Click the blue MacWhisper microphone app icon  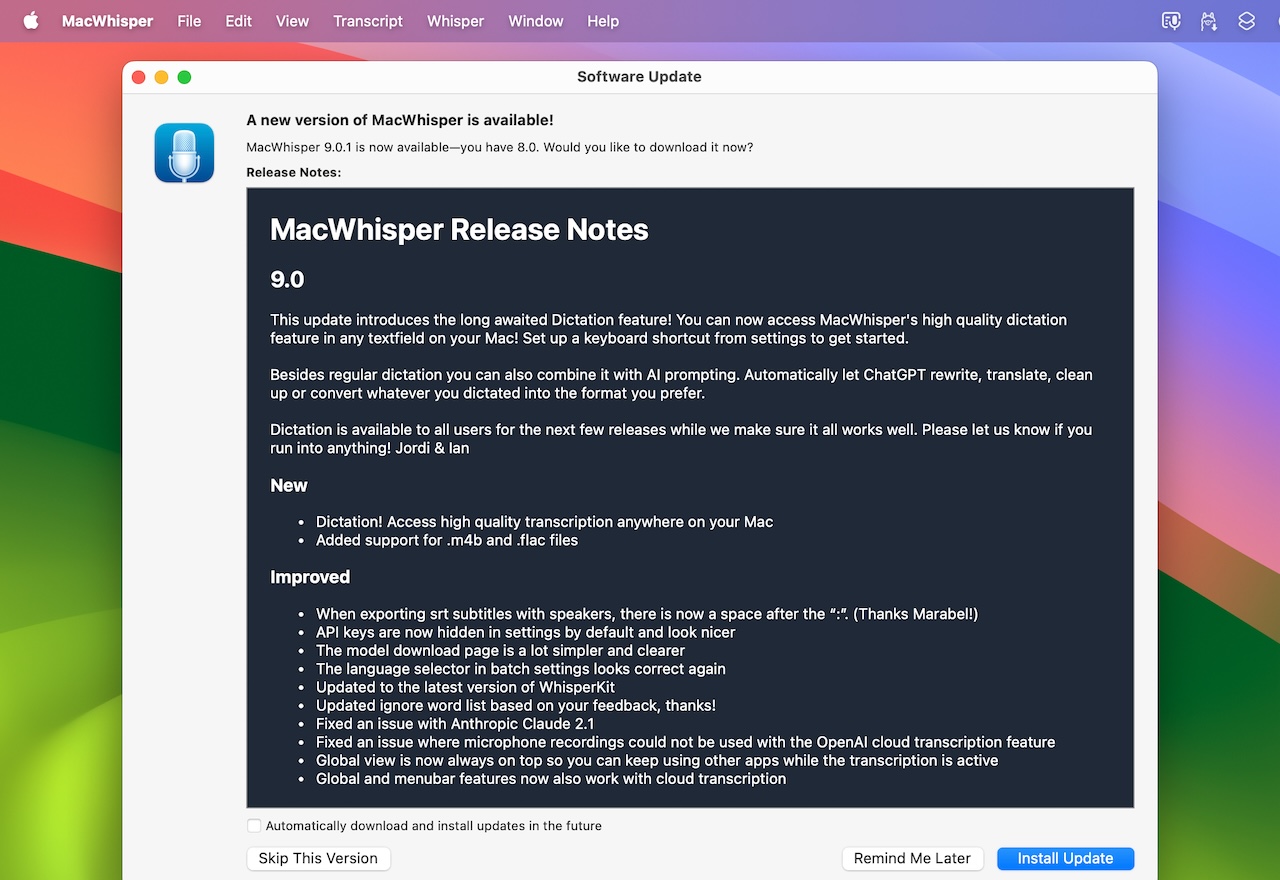click(x=184, y=153)
